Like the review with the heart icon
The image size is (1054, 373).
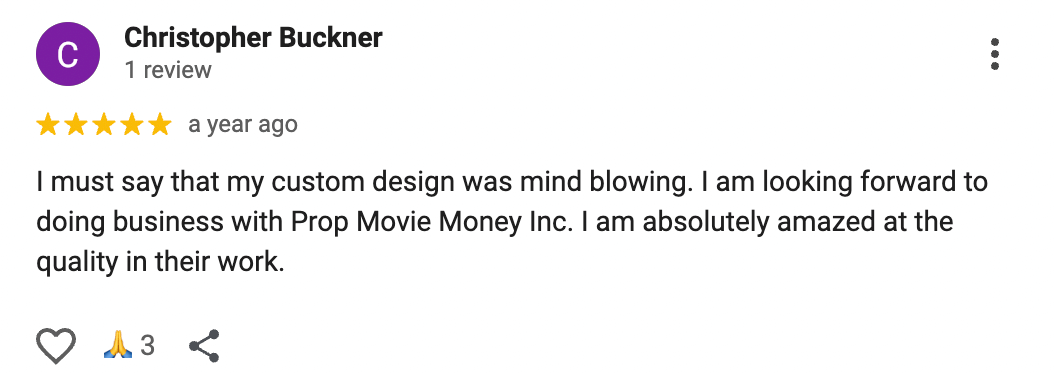click(55, 346)
